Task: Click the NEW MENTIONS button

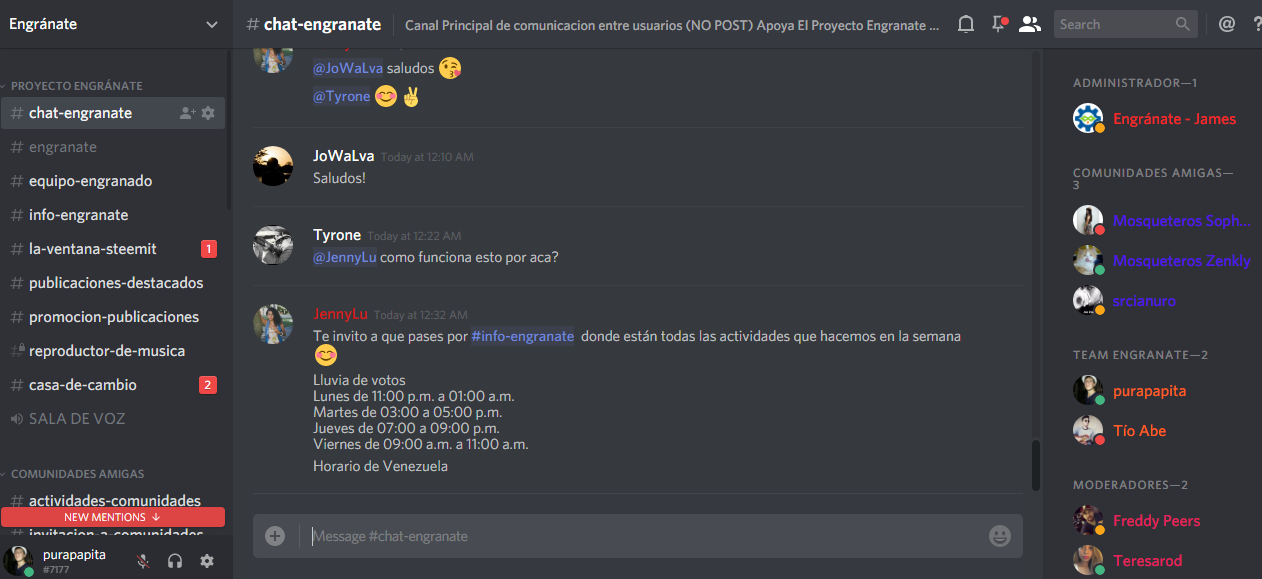Action: 113,517
